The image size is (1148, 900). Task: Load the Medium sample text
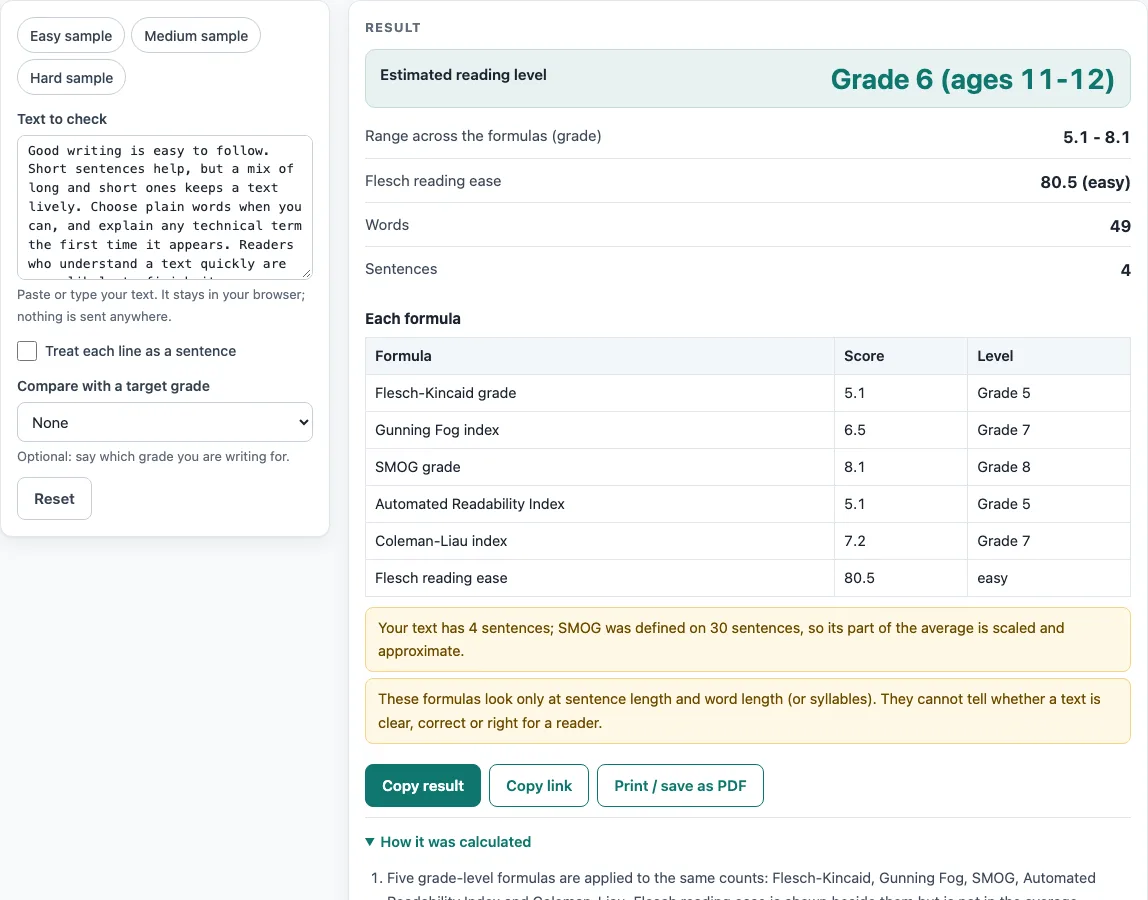pyautogui.click(x=195, y=36)
